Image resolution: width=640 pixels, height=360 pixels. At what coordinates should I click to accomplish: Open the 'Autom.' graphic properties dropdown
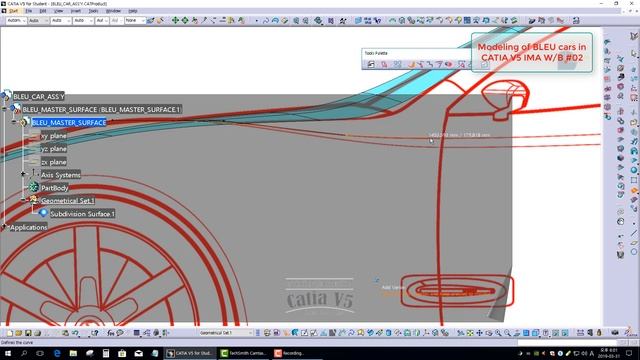[x=16, y=20]
